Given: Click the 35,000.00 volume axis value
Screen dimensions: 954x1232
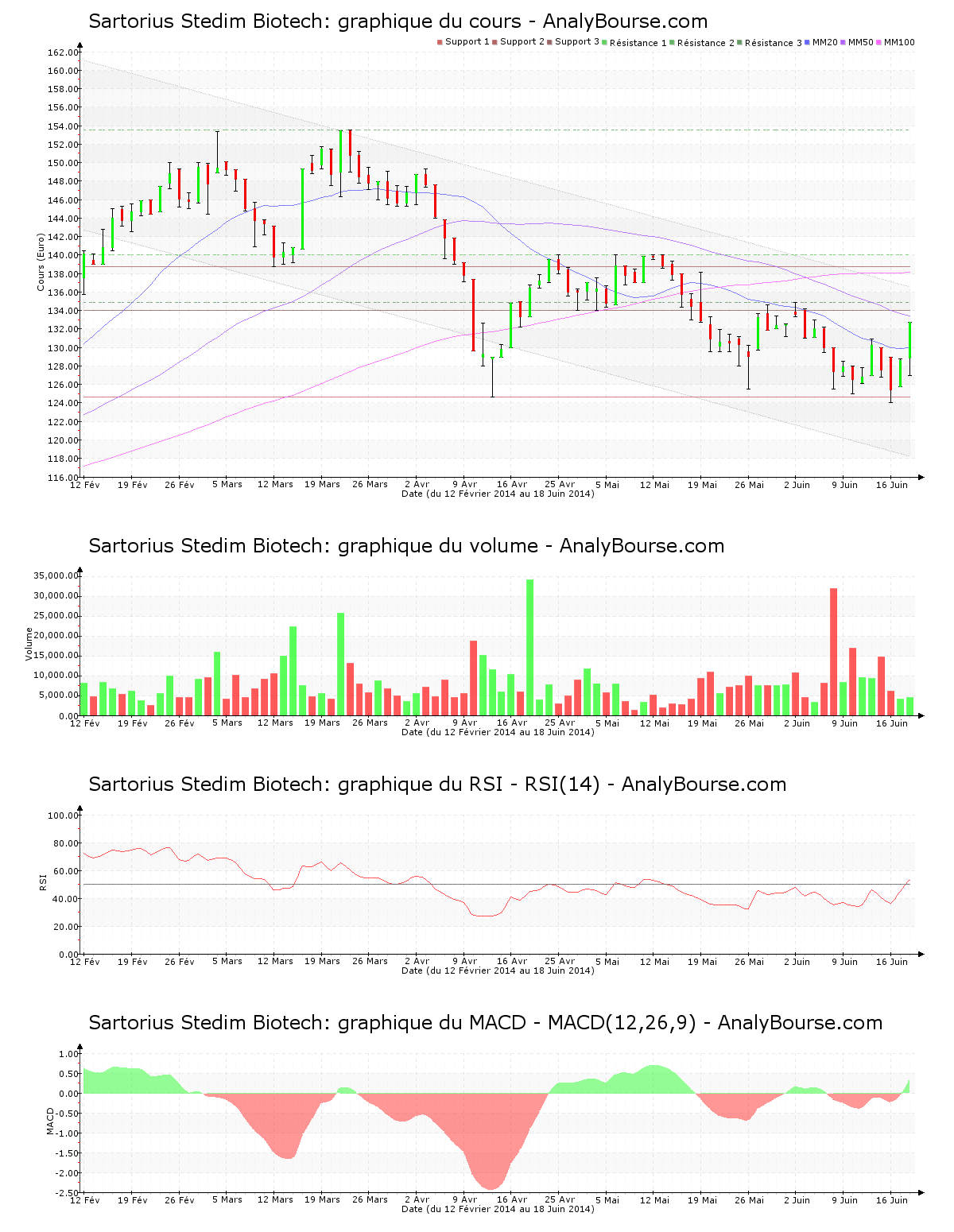Looking at the screenshot, I should pos(56,576).
